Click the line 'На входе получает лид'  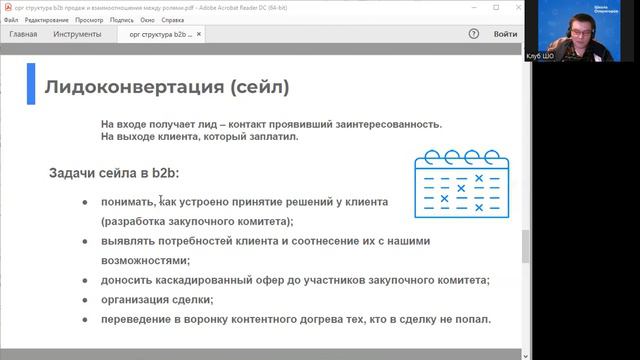tap(271, 124)
